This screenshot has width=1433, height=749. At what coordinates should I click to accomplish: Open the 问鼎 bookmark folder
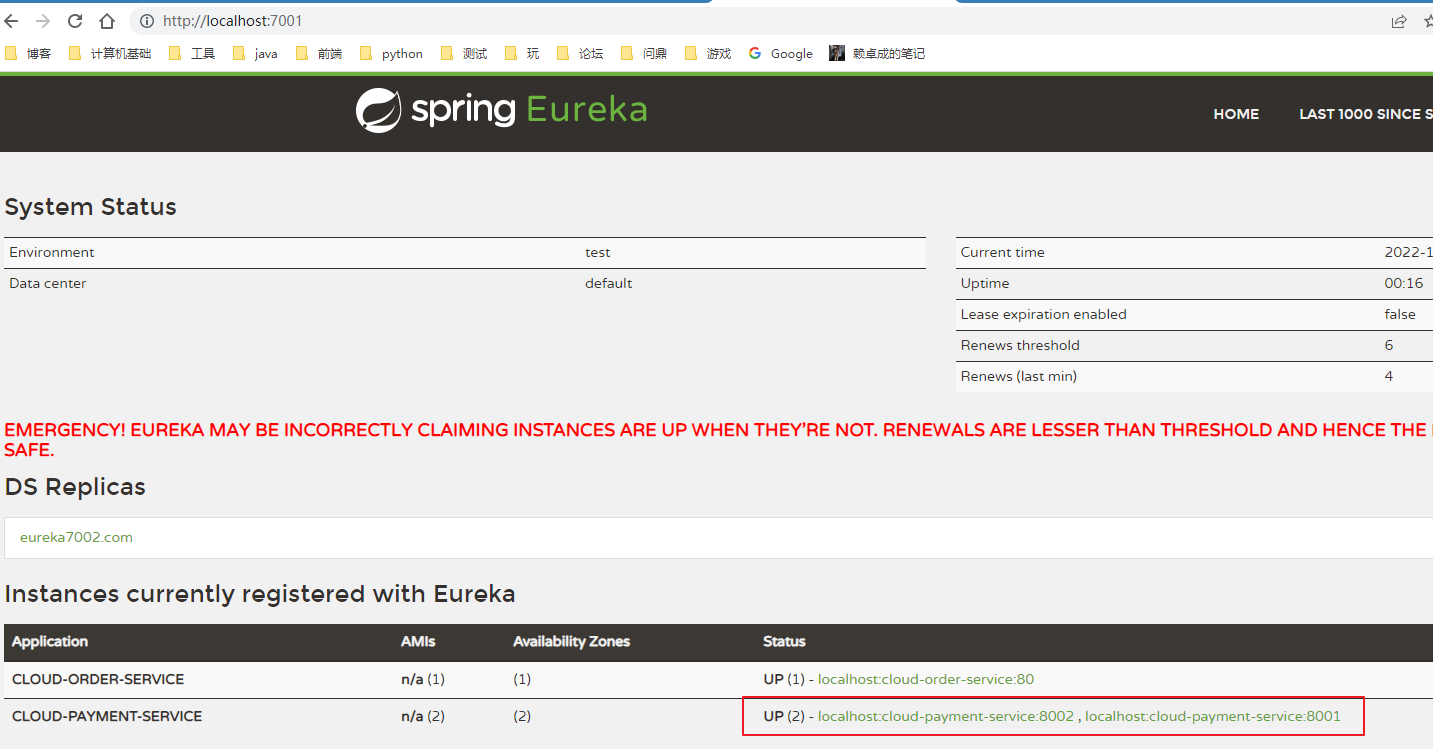tap(644, 53)
